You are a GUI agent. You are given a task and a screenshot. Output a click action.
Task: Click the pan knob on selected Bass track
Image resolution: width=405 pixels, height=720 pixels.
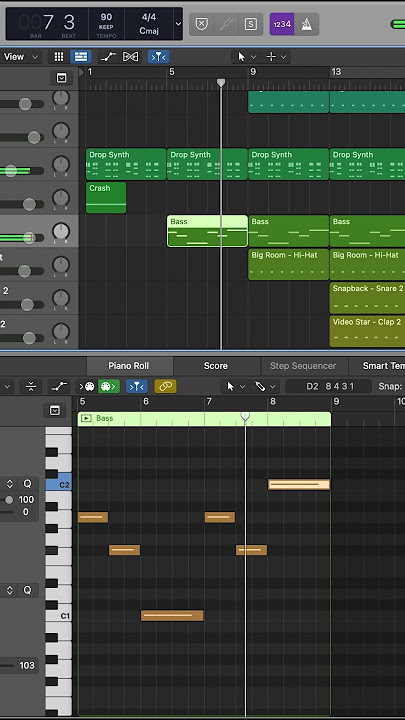point(61,232)
